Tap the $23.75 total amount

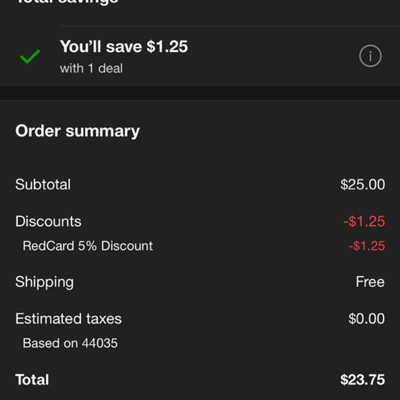(363, 380)
